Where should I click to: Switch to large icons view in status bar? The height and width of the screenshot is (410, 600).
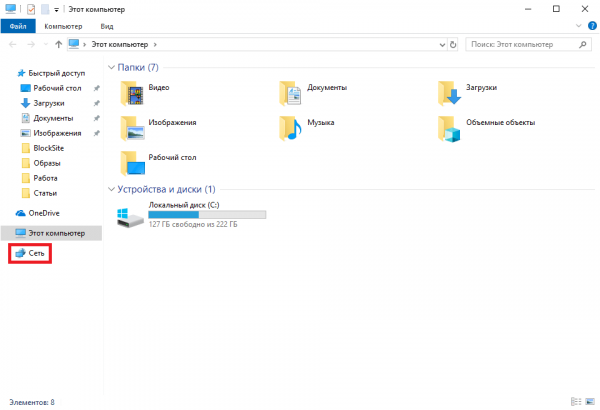(590, 402)
